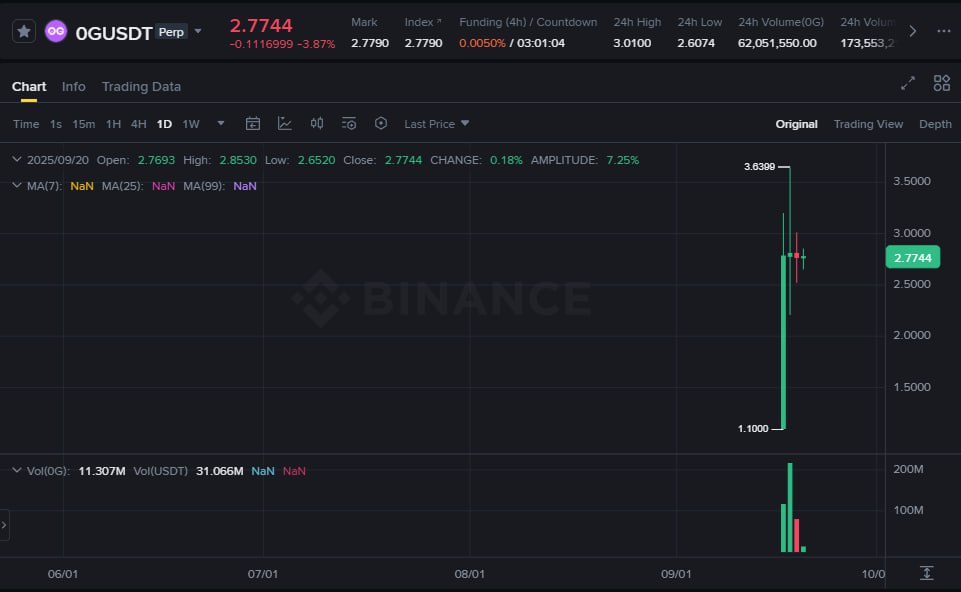Image resolution: width=961 pixels, height=592 pixels.
Task: Click the Funding rate 0.0050% value
Action: click(x=482, y=43)
